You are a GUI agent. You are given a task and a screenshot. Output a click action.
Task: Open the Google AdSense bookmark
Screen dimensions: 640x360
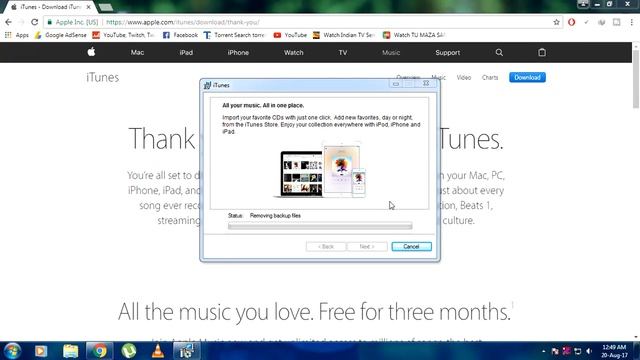tap(60, 35)
